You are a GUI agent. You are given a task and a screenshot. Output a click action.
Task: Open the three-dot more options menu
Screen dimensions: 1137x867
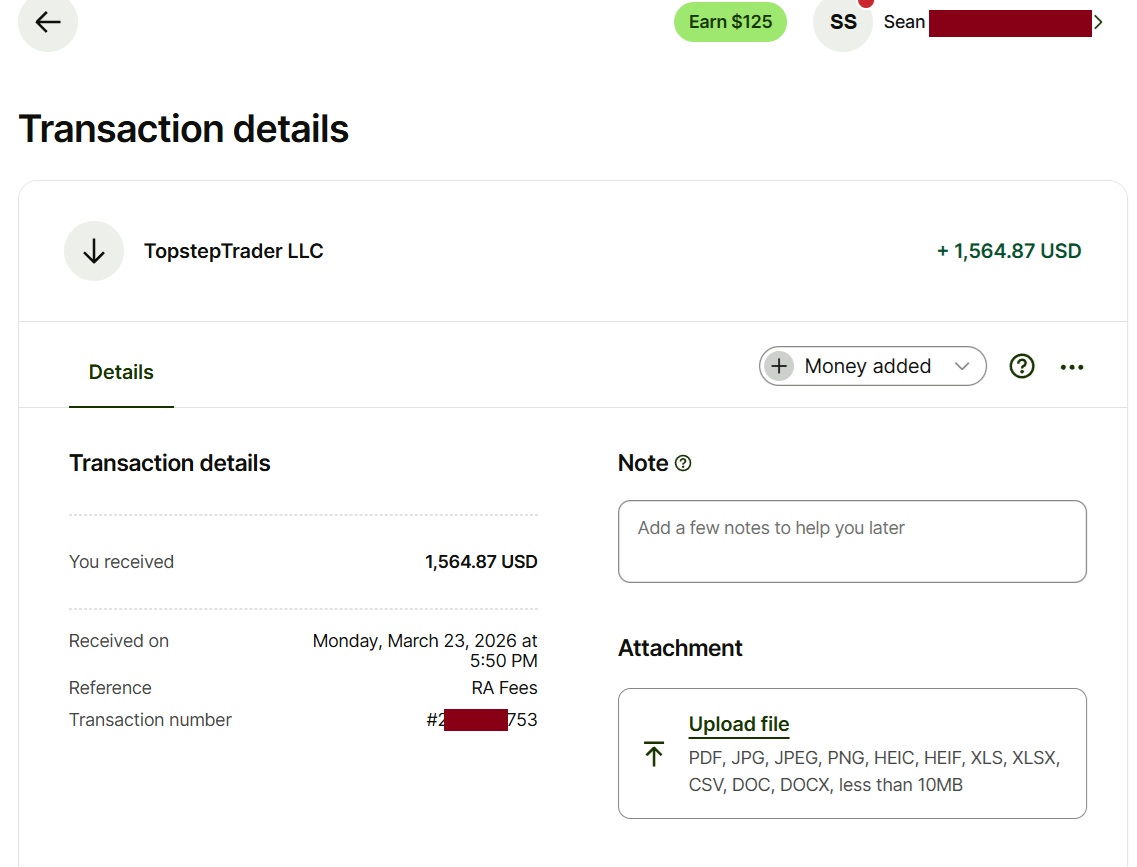tap(1072, 368)
